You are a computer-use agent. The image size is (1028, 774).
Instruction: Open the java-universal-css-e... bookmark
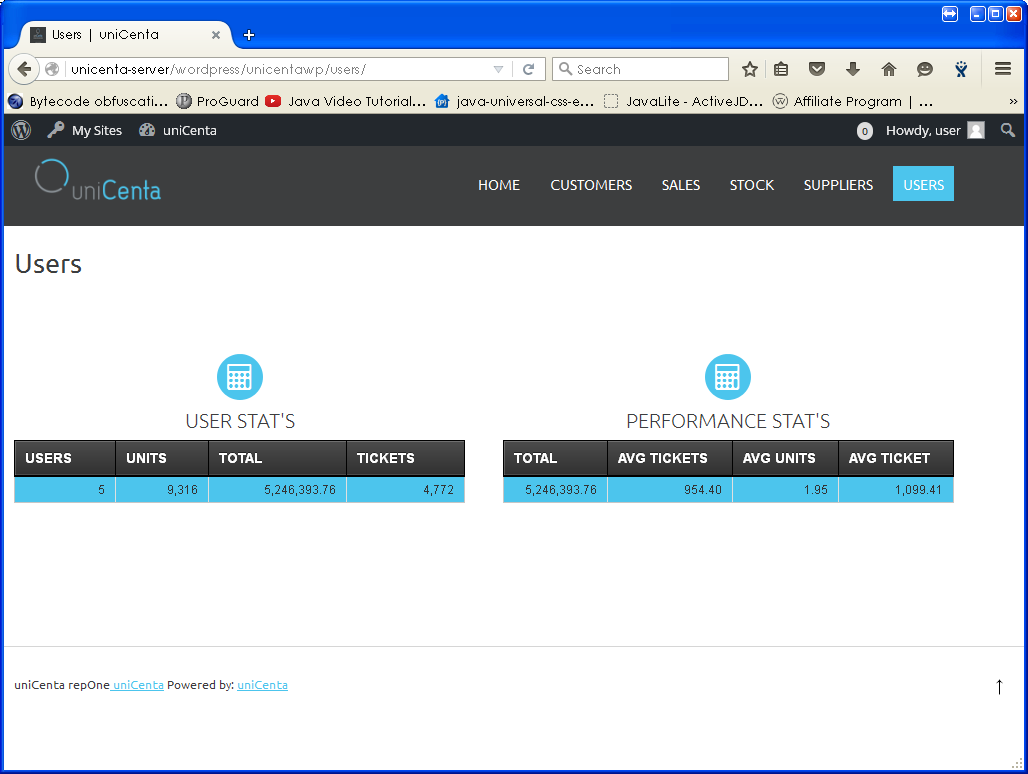[x=515, y=101]
